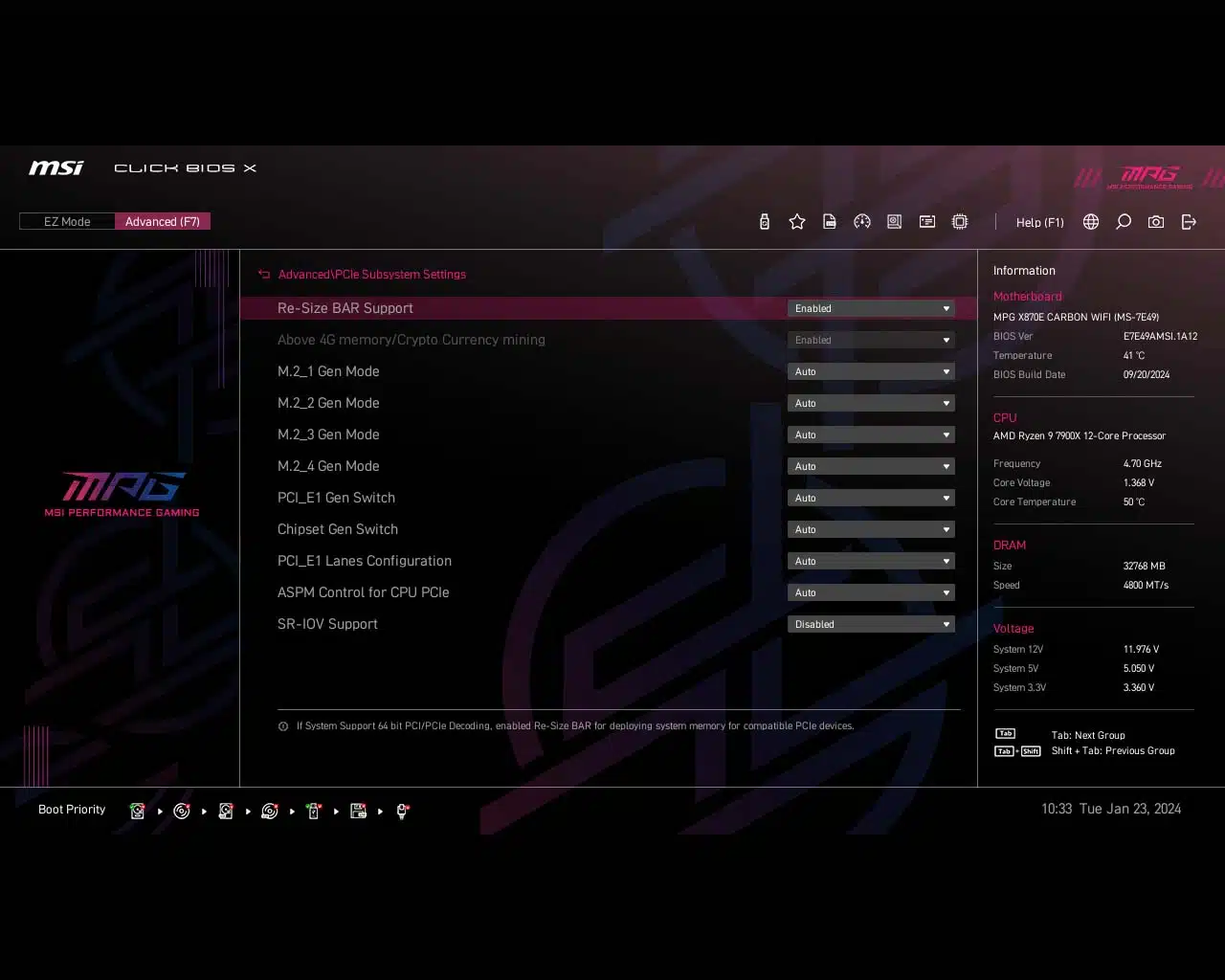The width and height of the screenshot is (1225, 980).
Task: Click the 'DRAM' section heading
Action: (1010, 546)
